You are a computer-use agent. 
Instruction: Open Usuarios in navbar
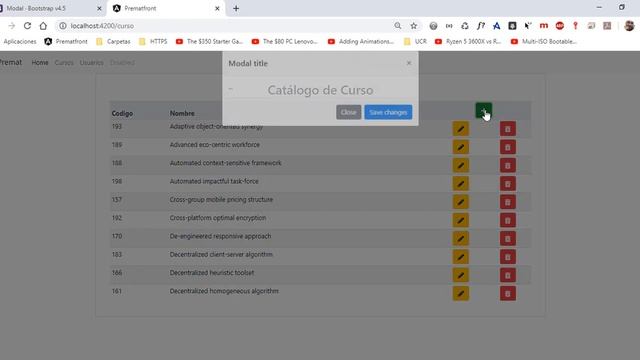[x=91, y=62]
